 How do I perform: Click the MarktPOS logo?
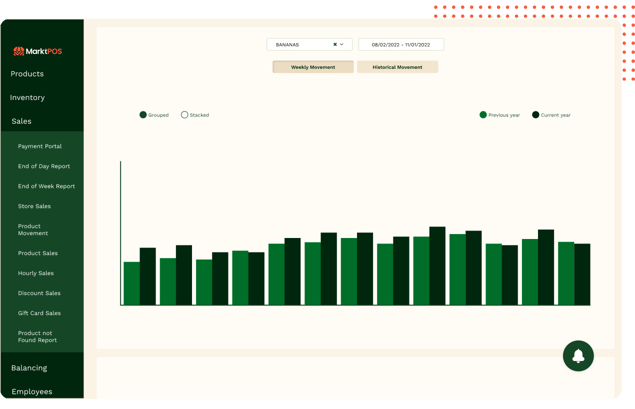coord(37,51)
